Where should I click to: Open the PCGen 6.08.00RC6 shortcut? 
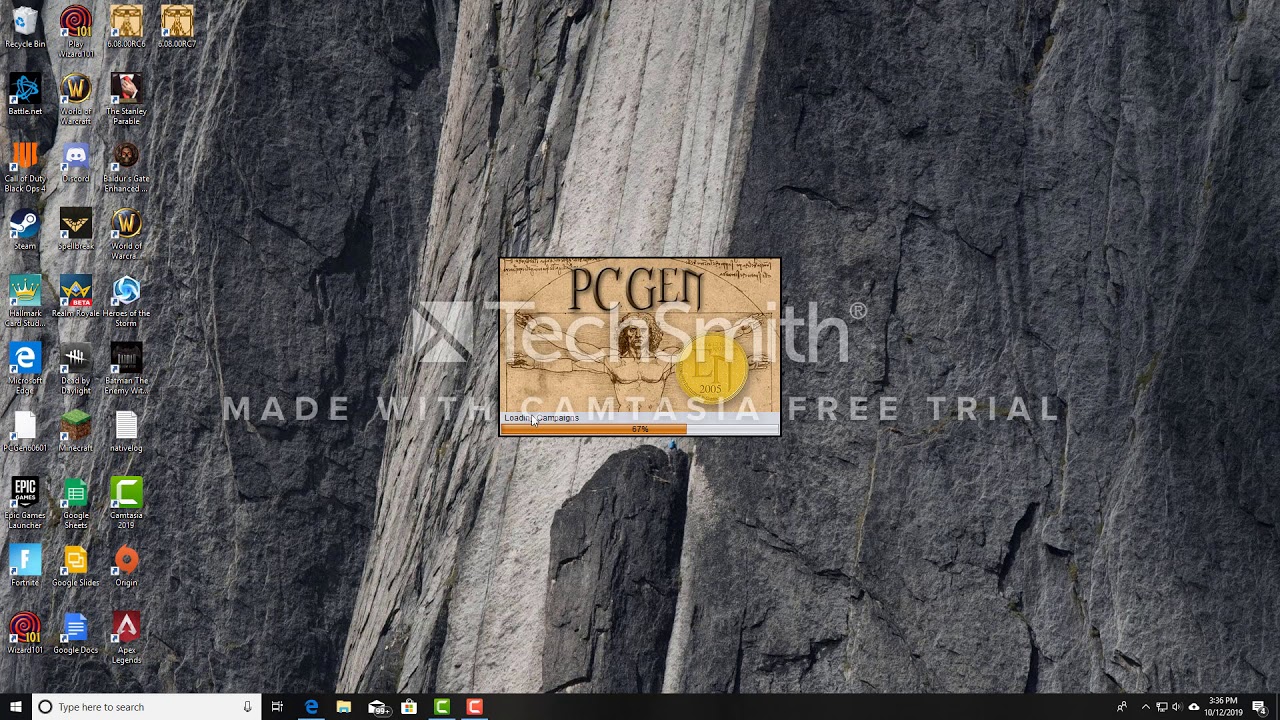point(126,27)
